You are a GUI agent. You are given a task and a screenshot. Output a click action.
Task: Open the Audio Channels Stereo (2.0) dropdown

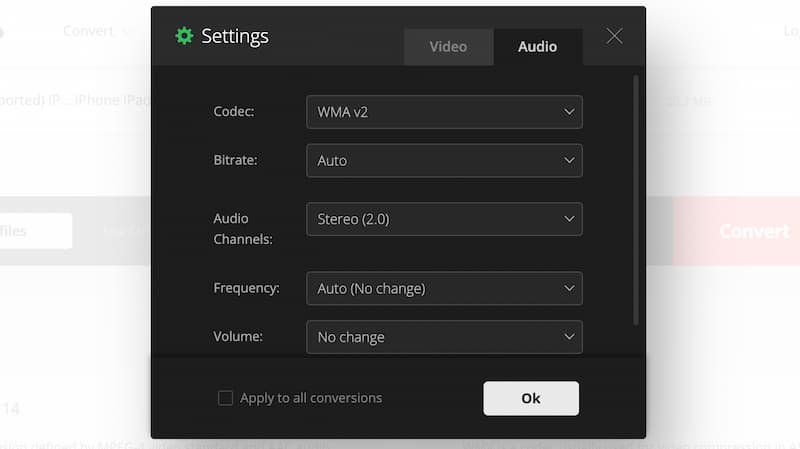tap(443, 218)
